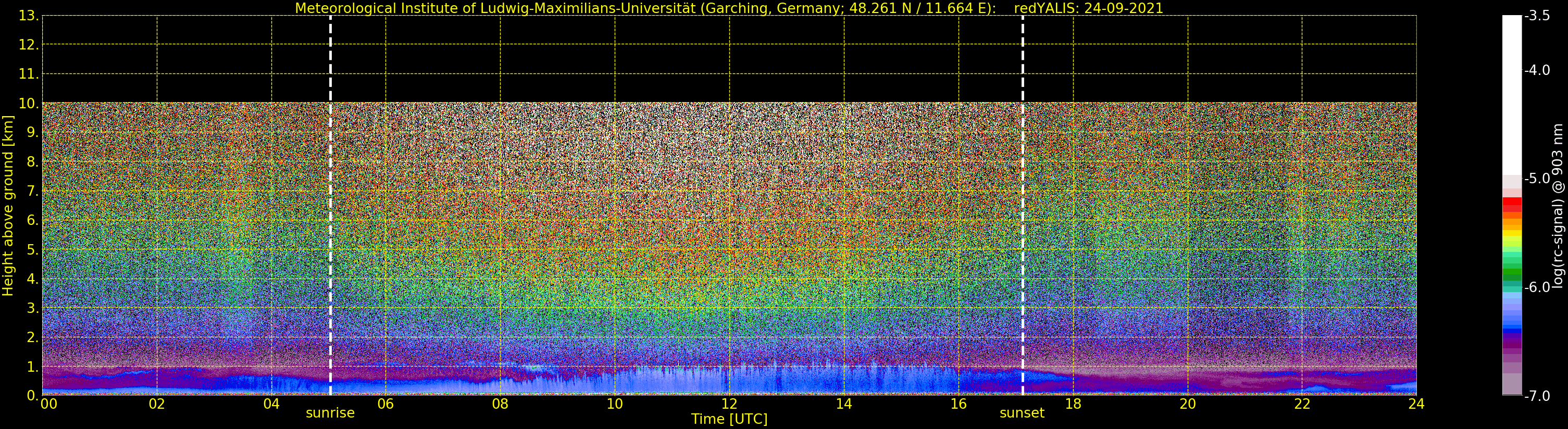This screenshot has height=429, width=1568.
Task: Click the "-6.0" colorbar tick label
Action: coord(1537,287)
